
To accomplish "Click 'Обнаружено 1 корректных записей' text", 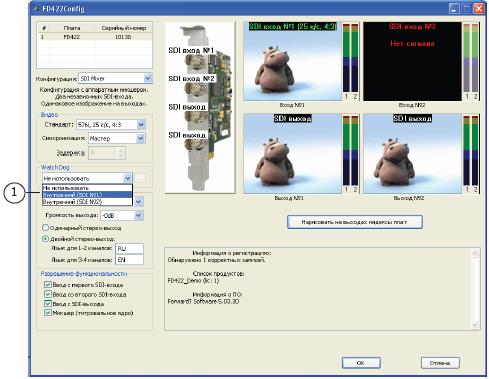I will point(217,260).
